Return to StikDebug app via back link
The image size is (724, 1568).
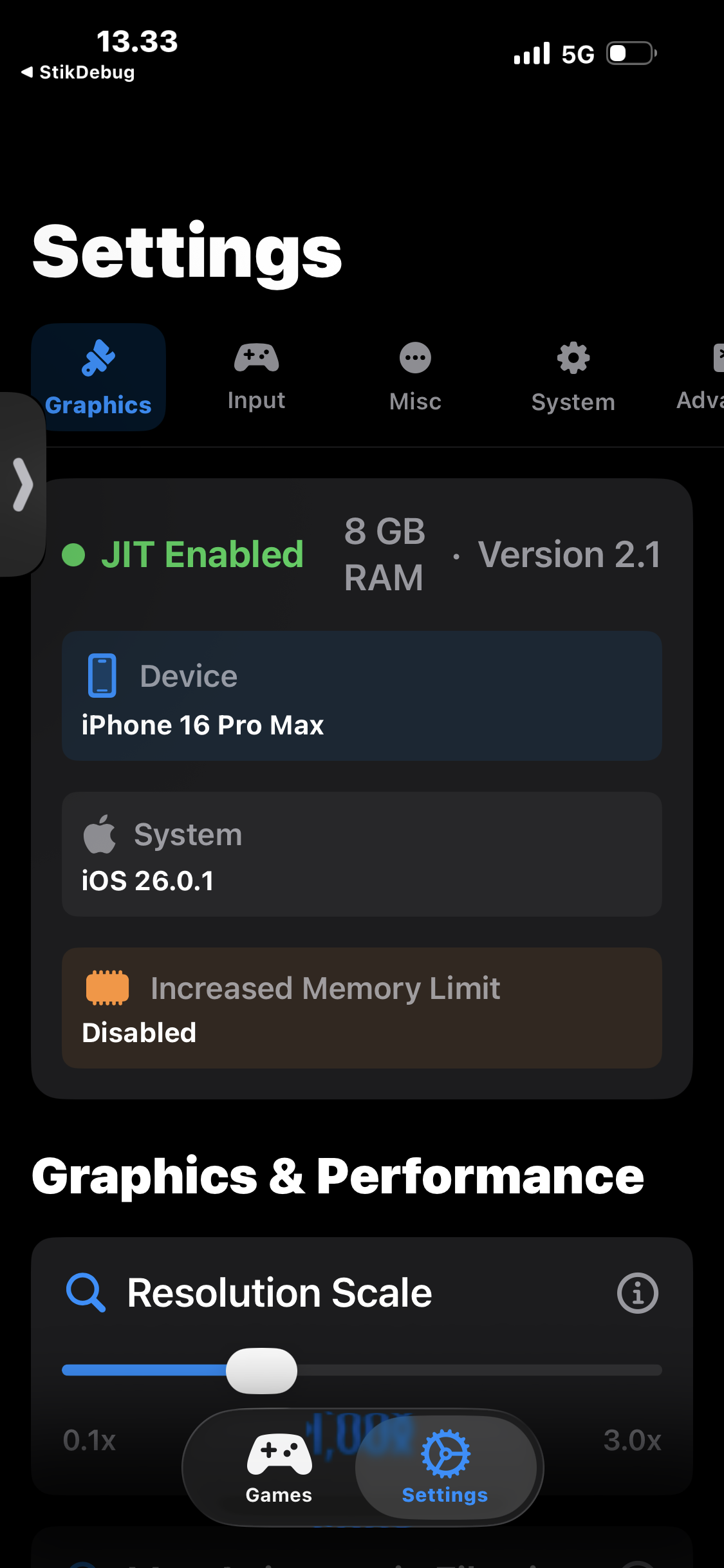click(78, 72)
